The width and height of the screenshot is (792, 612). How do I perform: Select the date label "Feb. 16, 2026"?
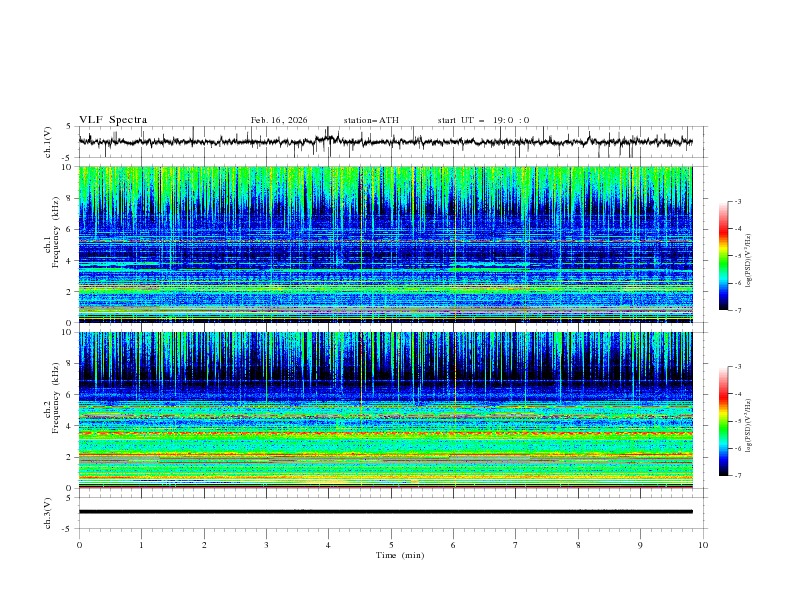[x=279, y=120]
